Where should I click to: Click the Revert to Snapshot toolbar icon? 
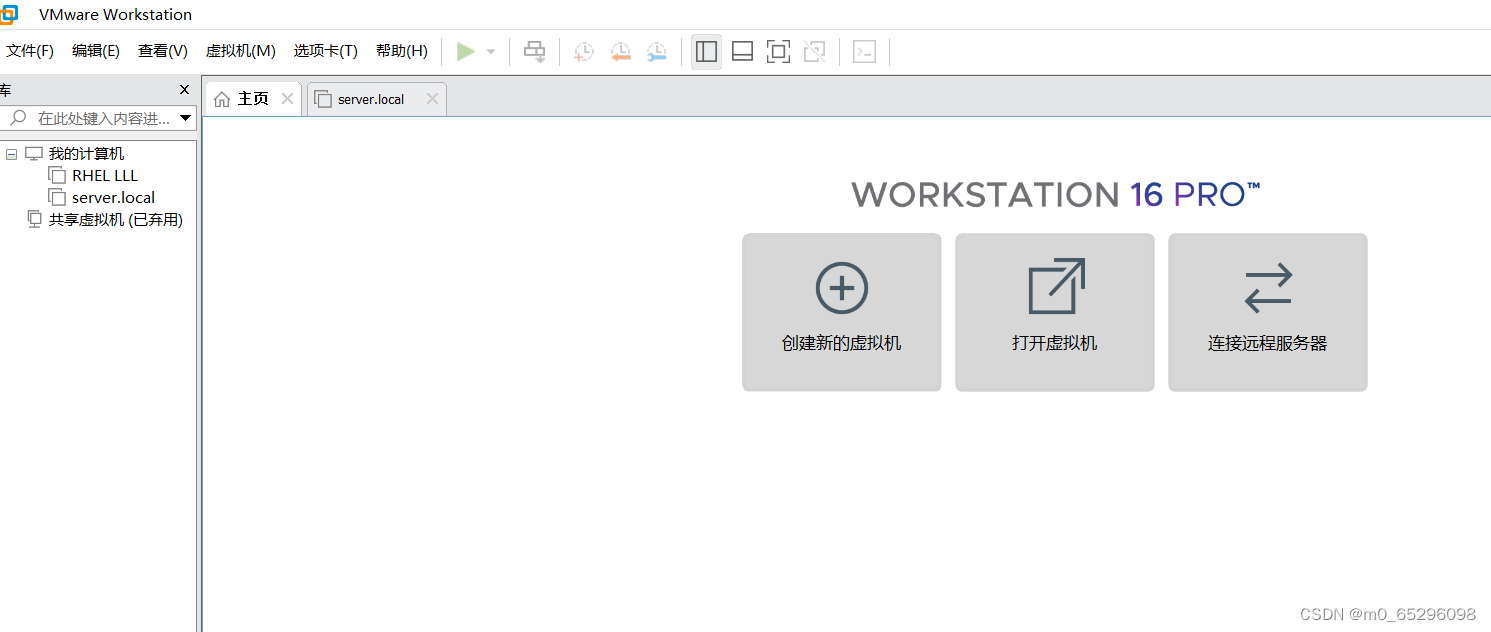[620, 52]
